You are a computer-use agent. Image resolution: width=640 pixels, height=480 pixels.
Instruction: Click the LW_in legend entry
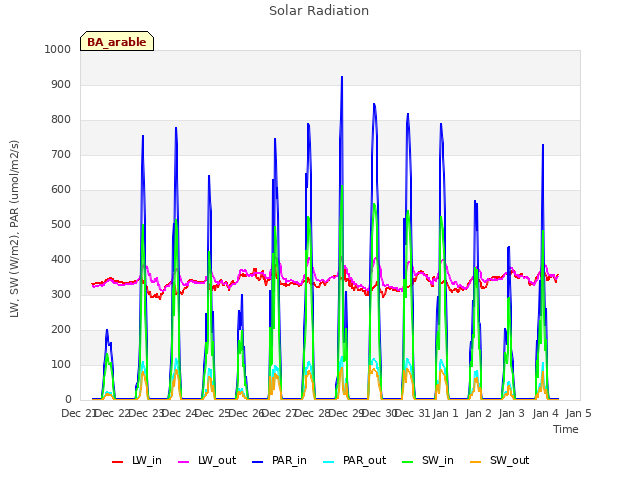(x=137, y=461)
